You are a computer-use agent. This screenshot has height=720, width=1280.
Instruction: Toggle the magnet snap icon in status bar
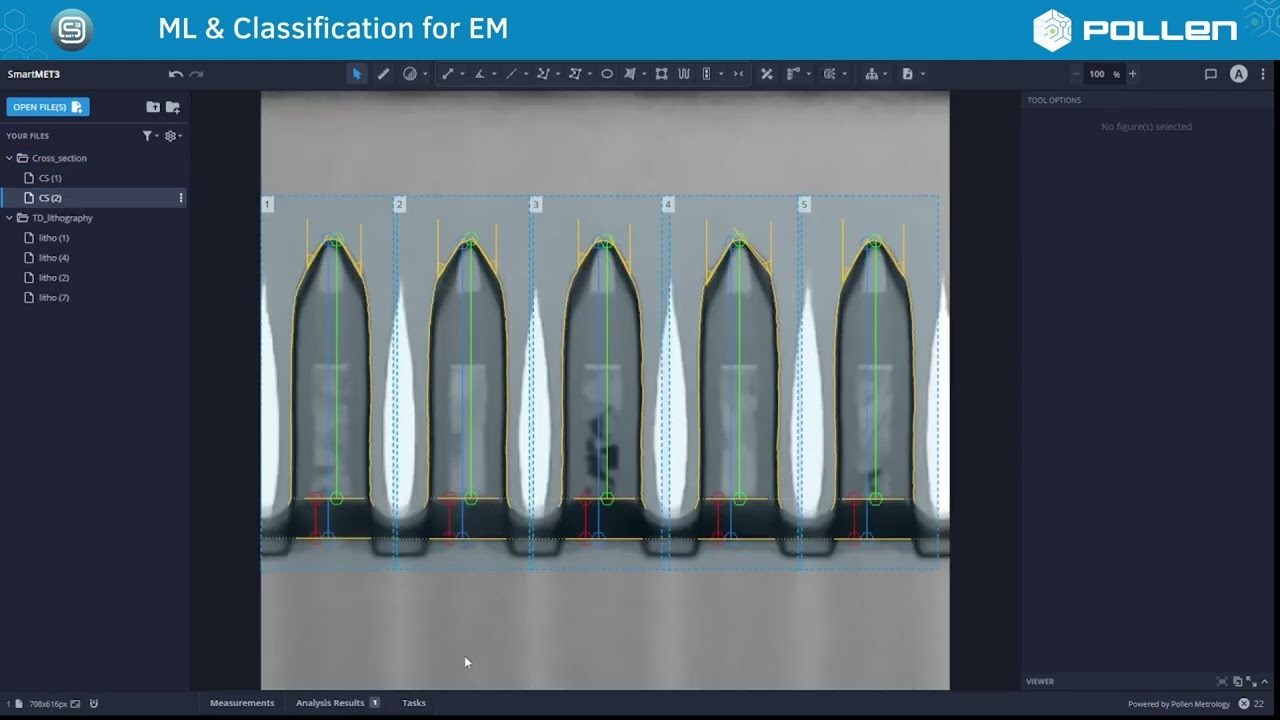(x=94, y=704)
